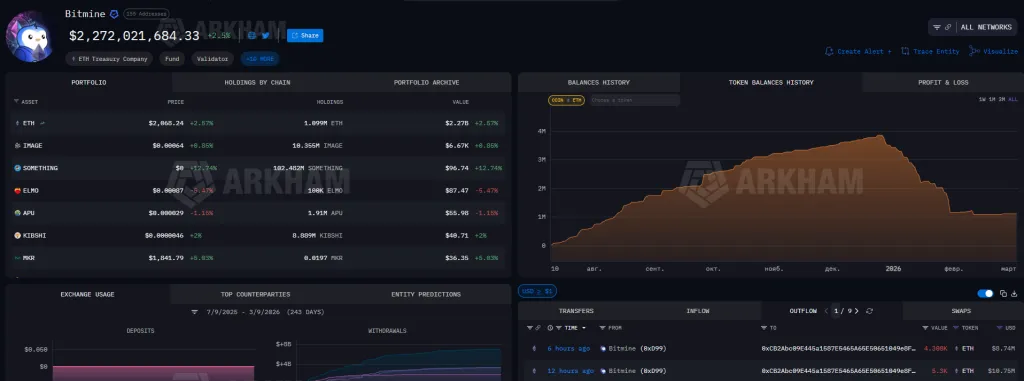Switch to the Holdings By Chain tab
1024x381 pixels.
pos(257,82)
